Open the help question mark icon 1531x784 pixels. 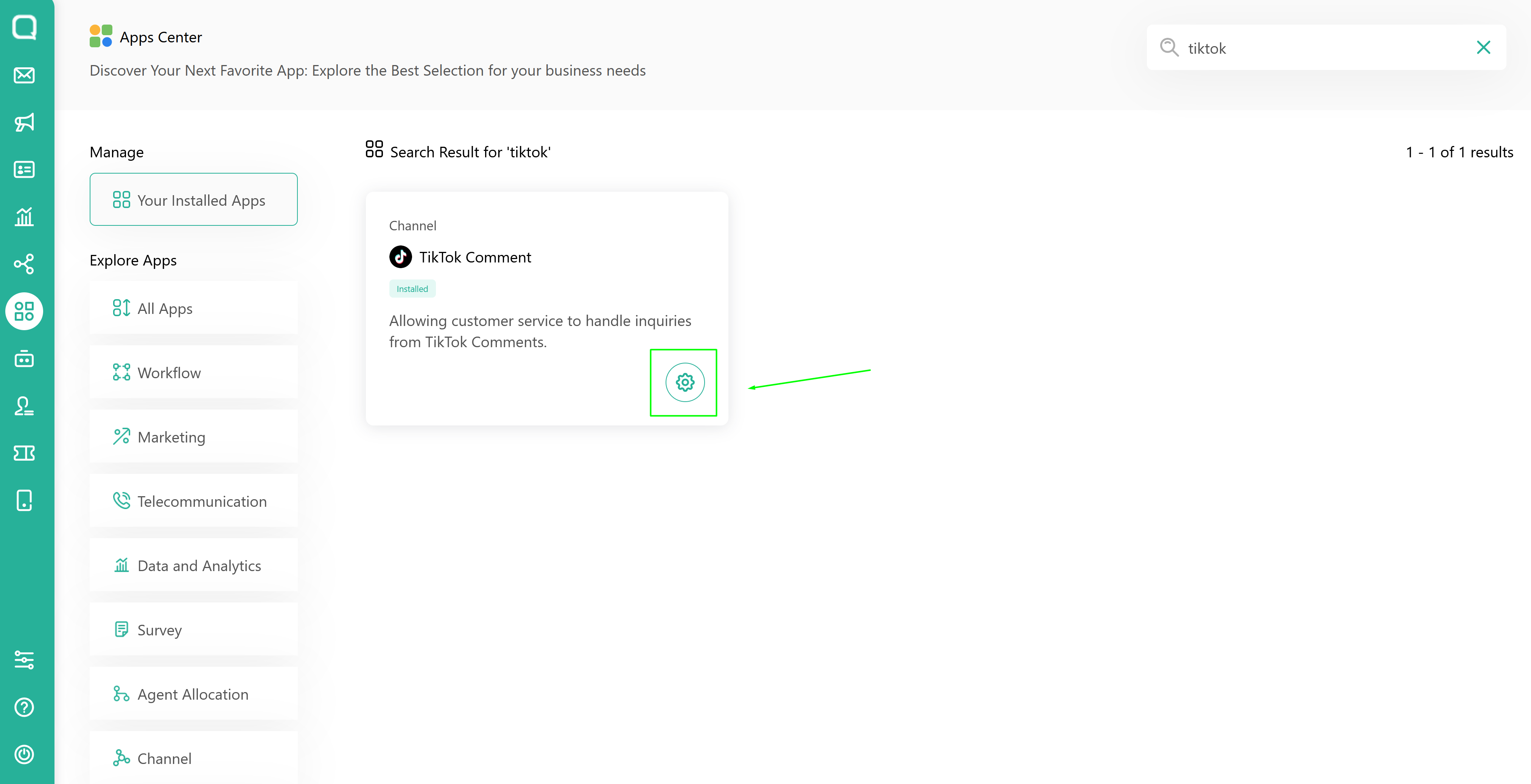click(24, 707)
